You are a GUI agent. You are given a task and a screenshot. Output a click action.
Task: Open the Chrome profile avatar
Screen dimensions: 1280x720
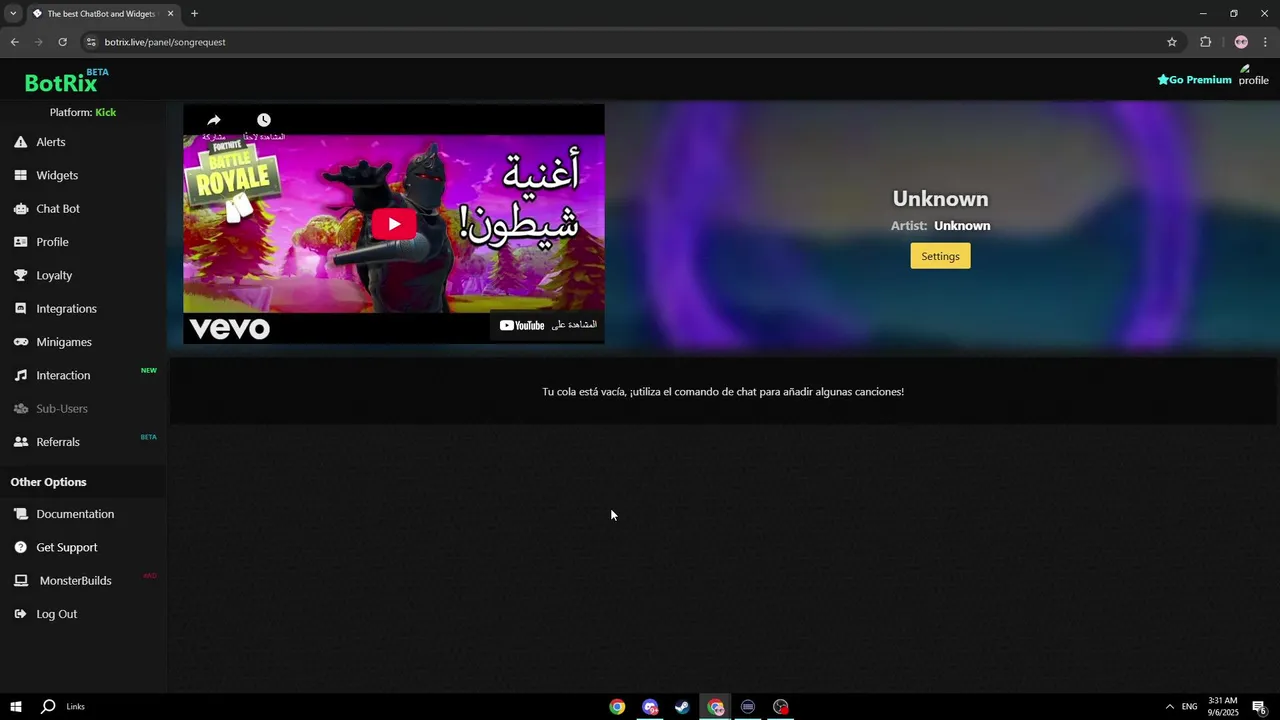pyautogui.click(x=1241, y=42)
